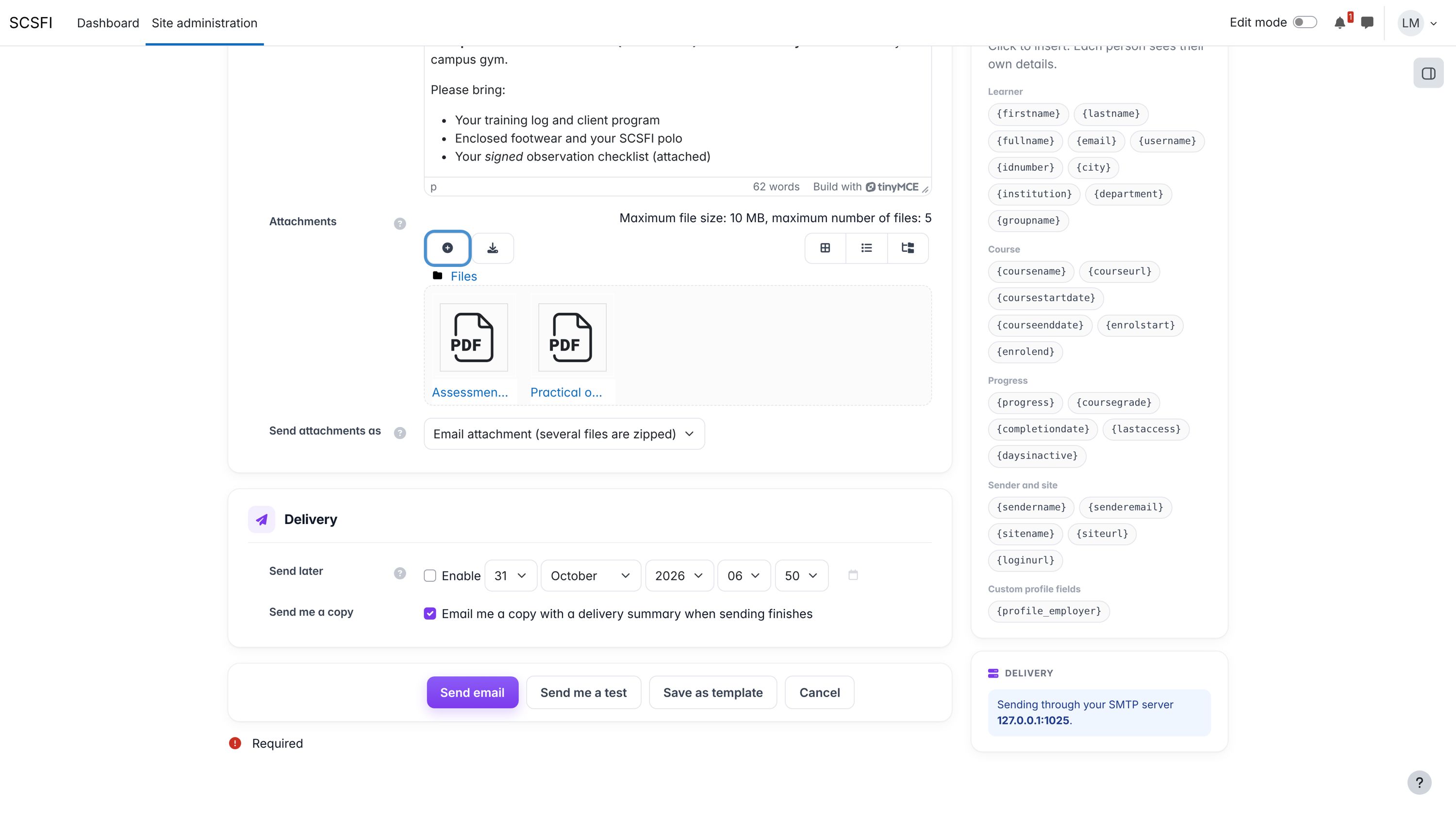The image size is (1456, 819).
Task: Open help for Attachments field
Action: [399, 223]
